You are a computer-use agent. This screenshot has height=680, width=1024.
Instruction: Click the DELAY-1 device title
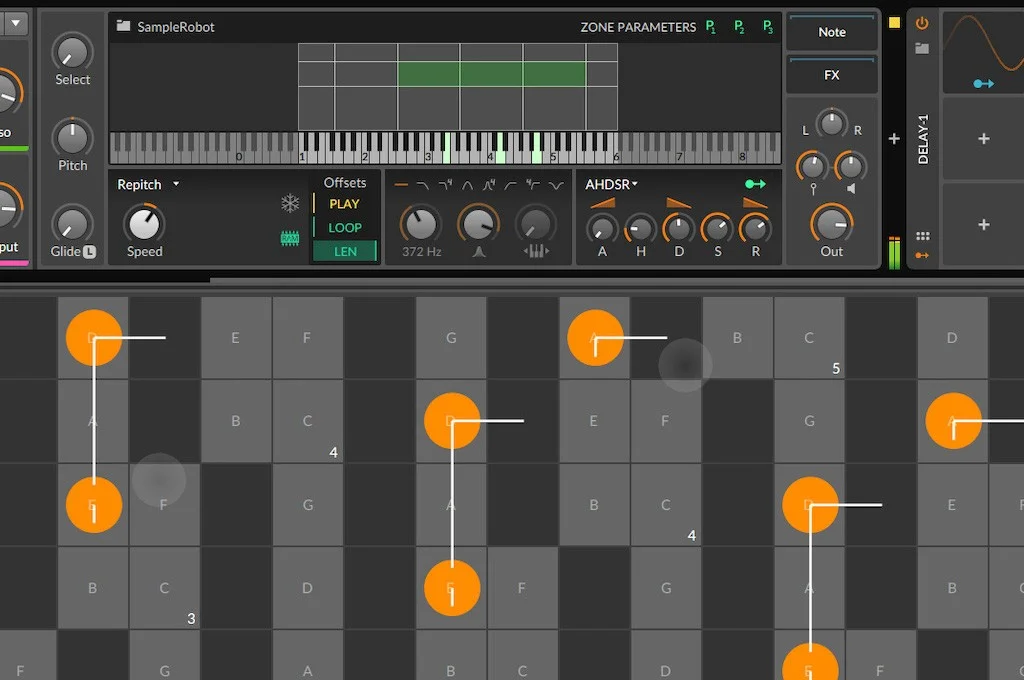click(923, 139)
